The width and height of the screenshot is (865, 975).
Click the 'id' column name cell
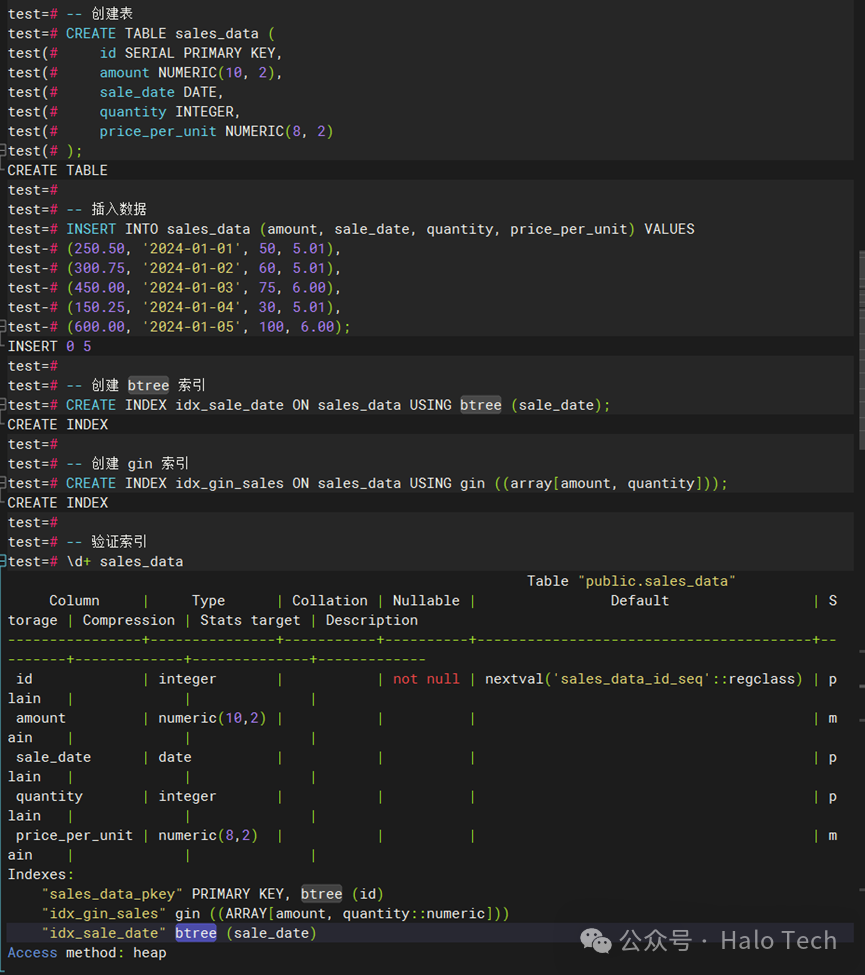point(24,679)
